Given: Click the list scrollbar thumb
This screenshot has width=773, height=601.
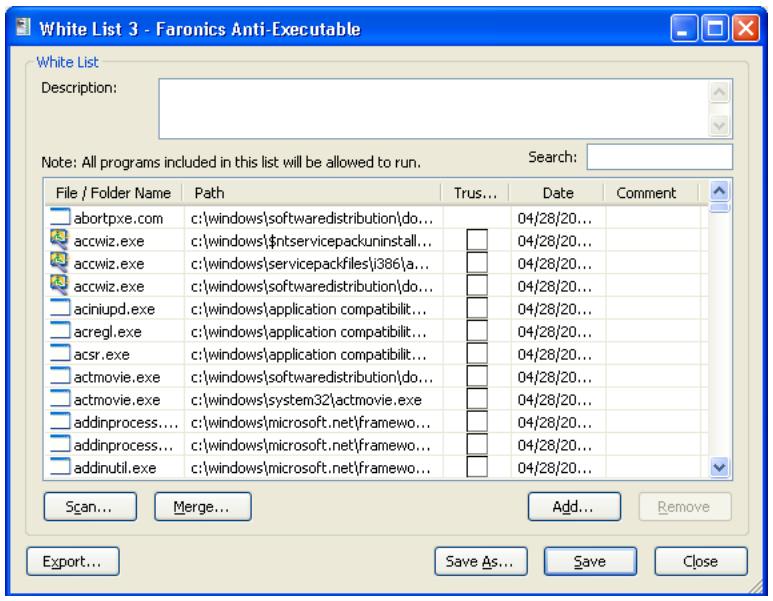Looking at the screenshot, I should click(x=719, y=207).
